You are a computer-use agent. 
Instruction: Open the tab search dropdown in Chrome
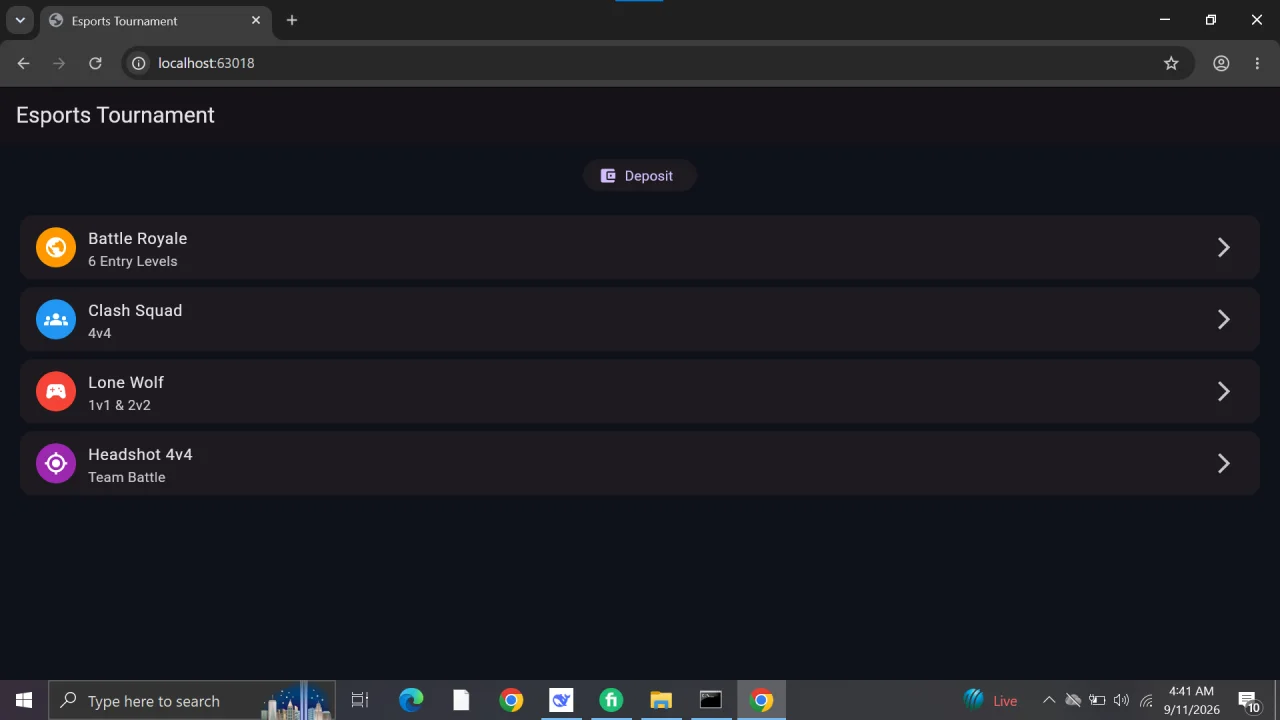click(x=20, y=20)
